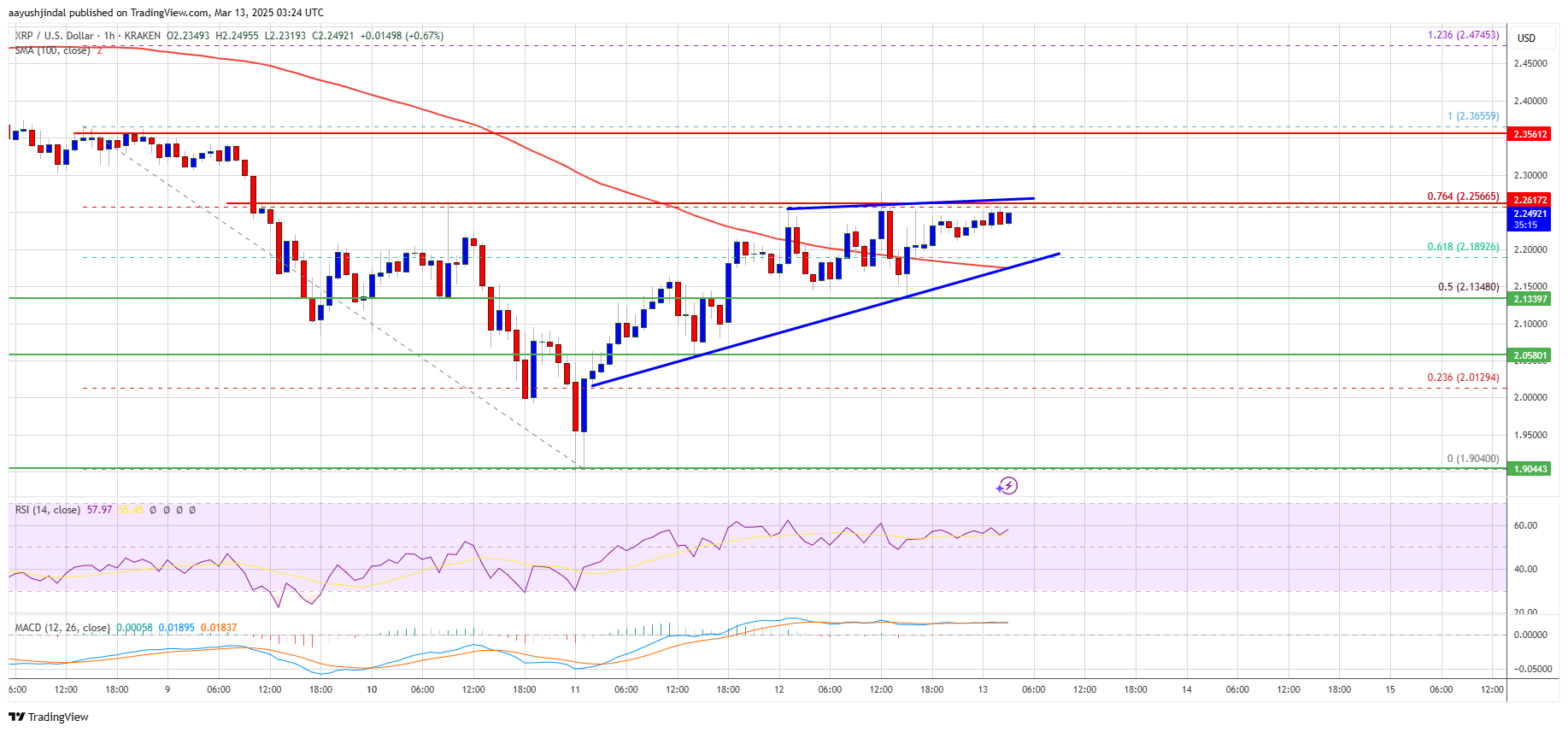Select the red 2.26172 resistance price tag

click(1530, 200)
